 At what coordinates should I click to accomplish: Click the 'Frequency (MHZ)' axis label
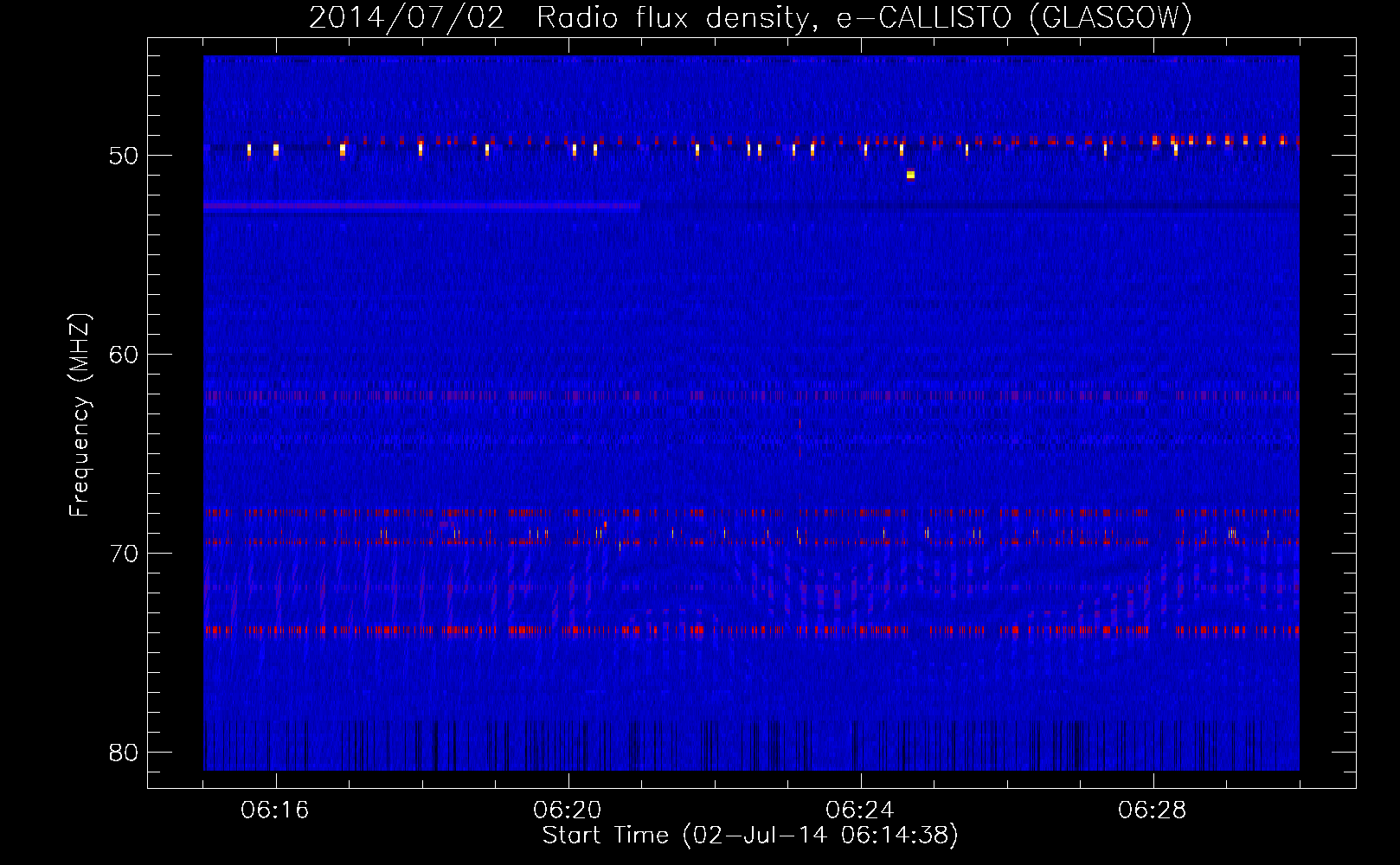click(x=80, y=415)
